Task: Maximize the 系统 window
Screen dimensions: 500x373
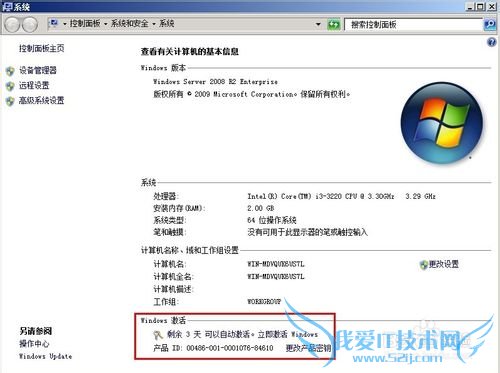Action: click(480, 6)
